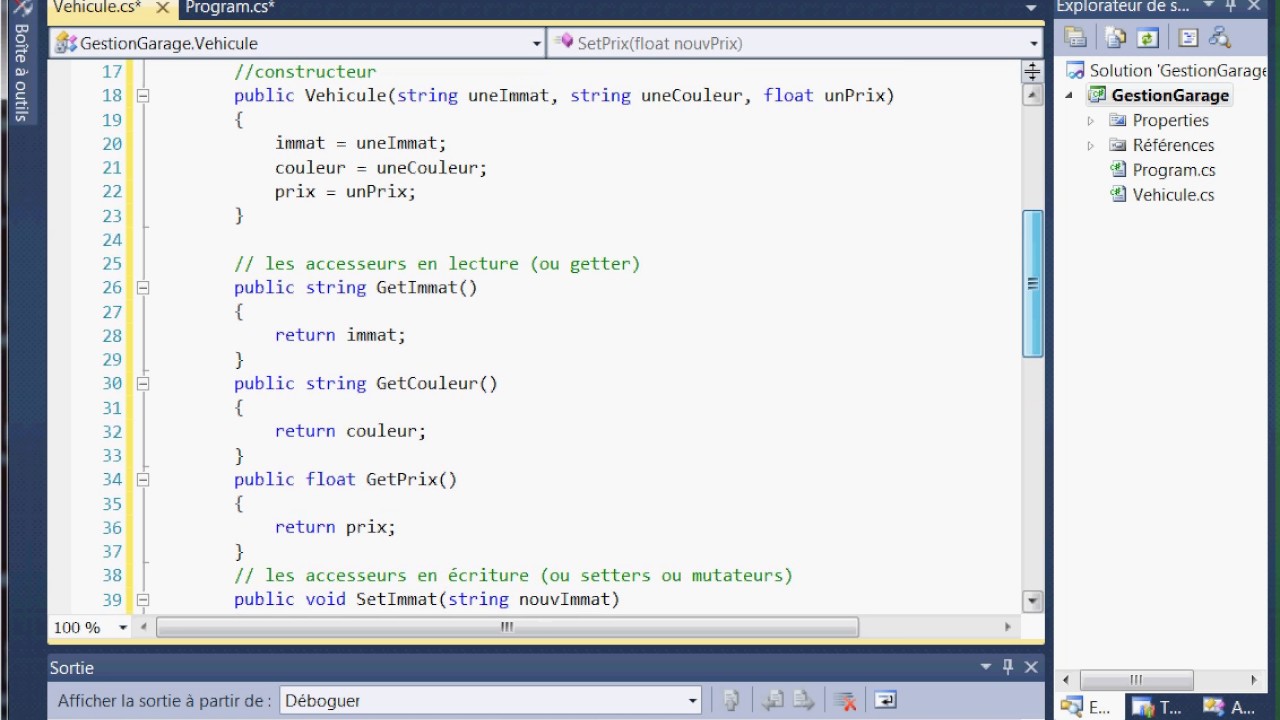Click the Properties folder icon
Viewport: 1280px width, 720px height.
point(1118,120)
